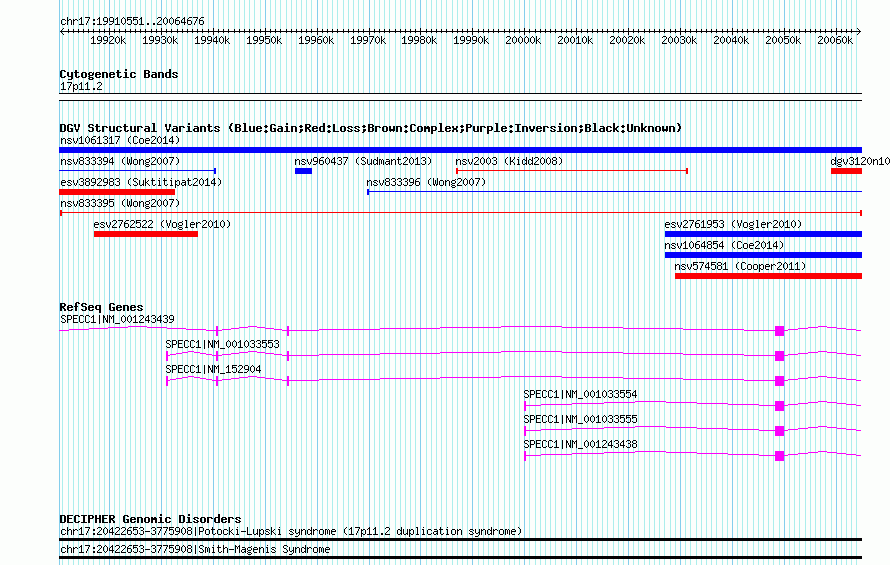Image resolution: width=890 pixels, height=565 pixels.
Task: Click the 20030k ruler tick label
Action: pos(679,40)
